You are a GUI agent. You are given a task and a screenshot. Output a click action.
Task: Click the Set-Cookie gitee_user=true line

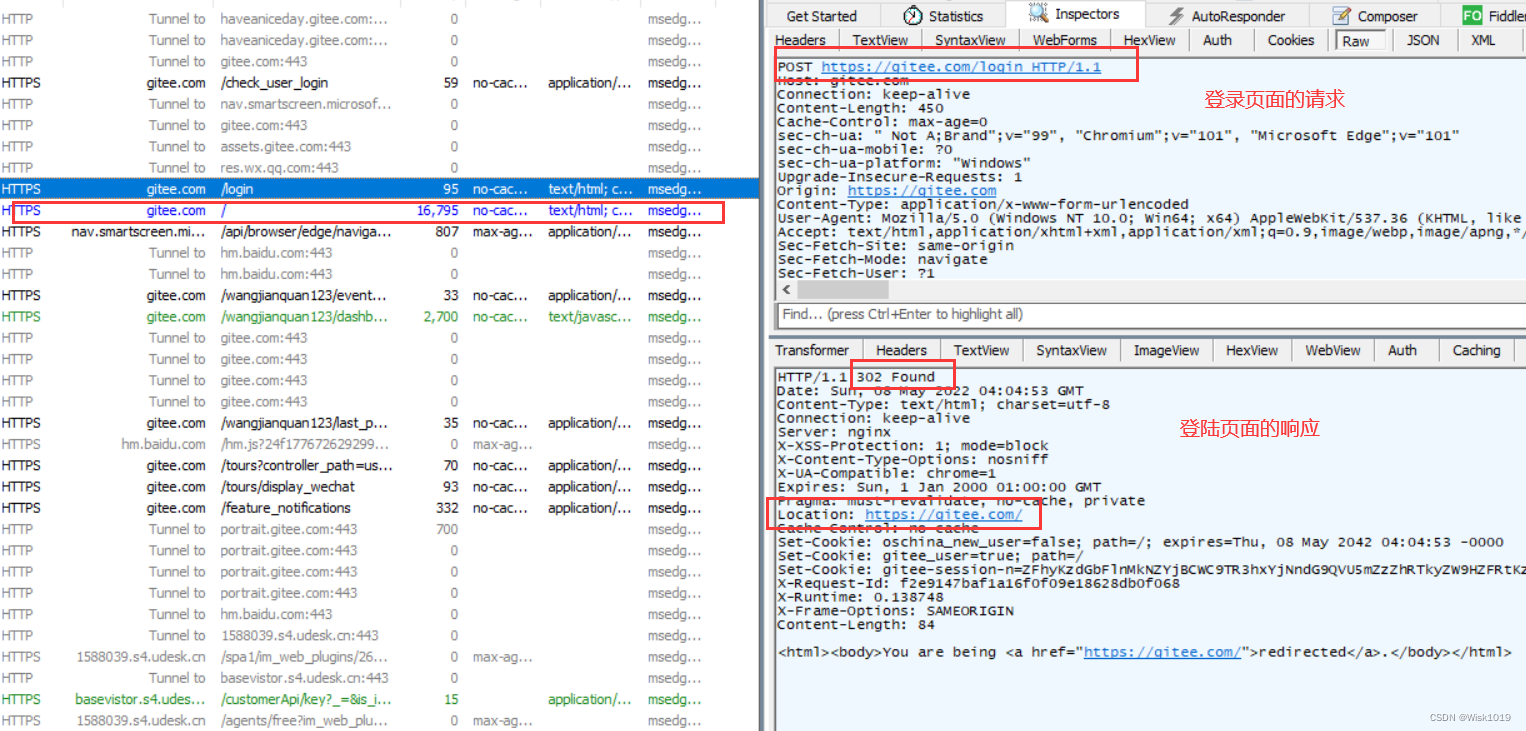[930, 556]
